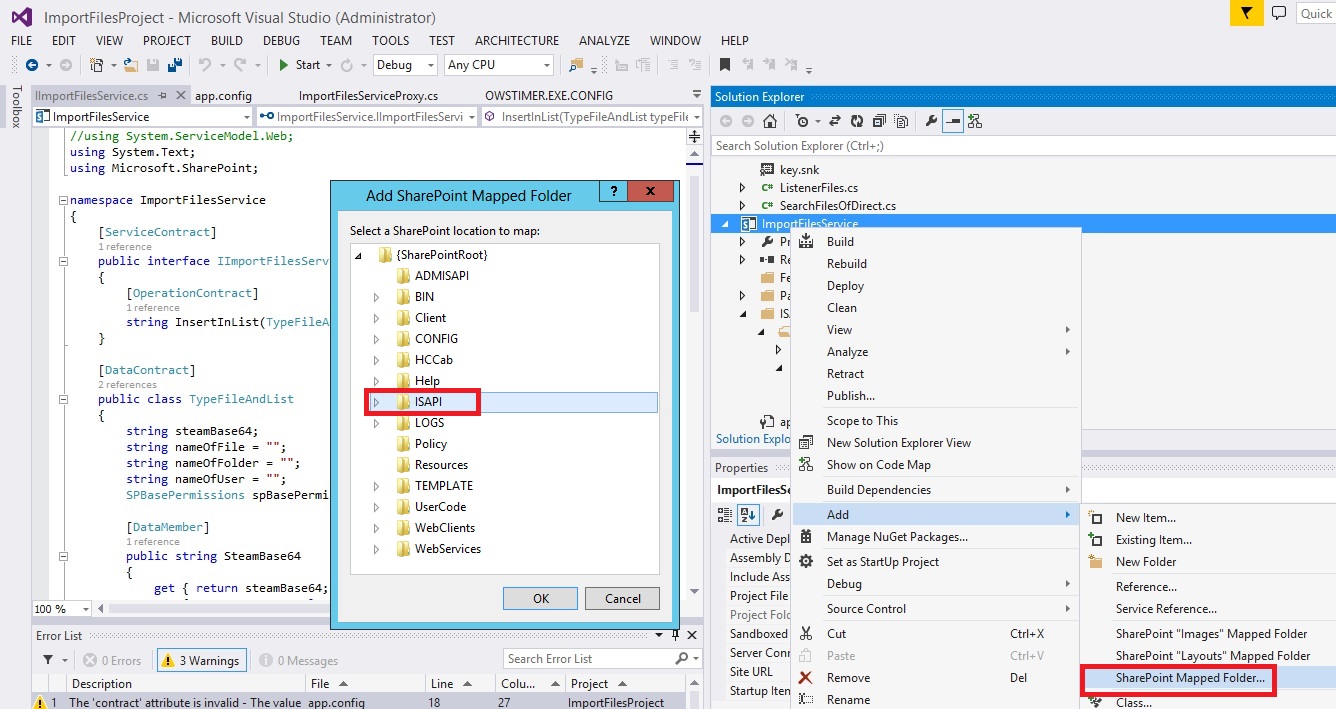1336x709 pixels.
Task: Click the Refresh icon in Solution Explorer
Action: point(857,121)
